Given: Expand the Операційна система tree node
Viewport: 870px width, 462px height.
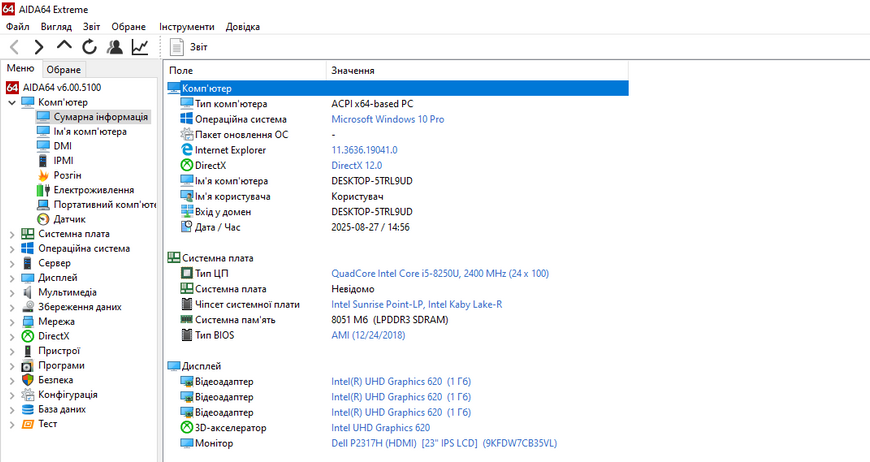Looking at the screenshot, I should 12,249.
